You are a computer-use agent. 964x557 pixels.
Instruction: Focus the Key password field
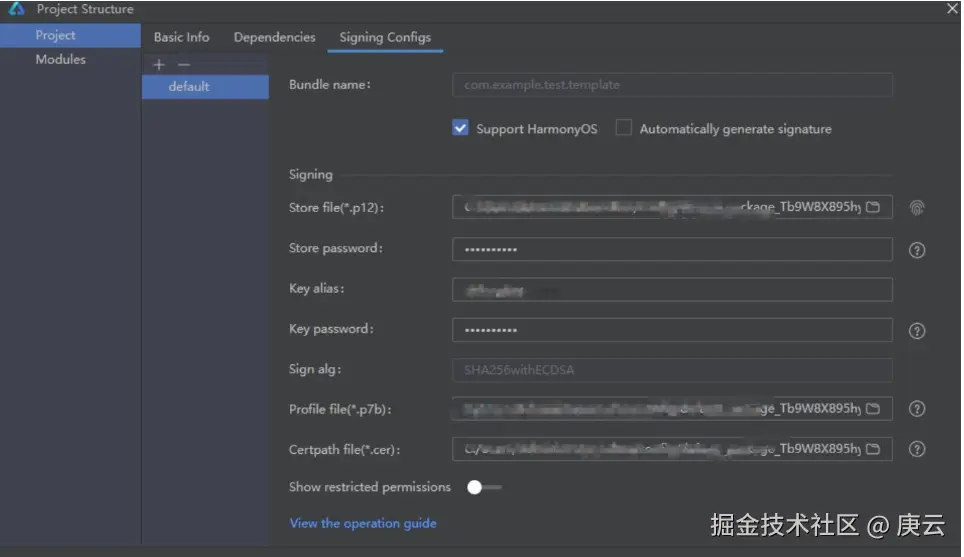(x=672, y=330)
